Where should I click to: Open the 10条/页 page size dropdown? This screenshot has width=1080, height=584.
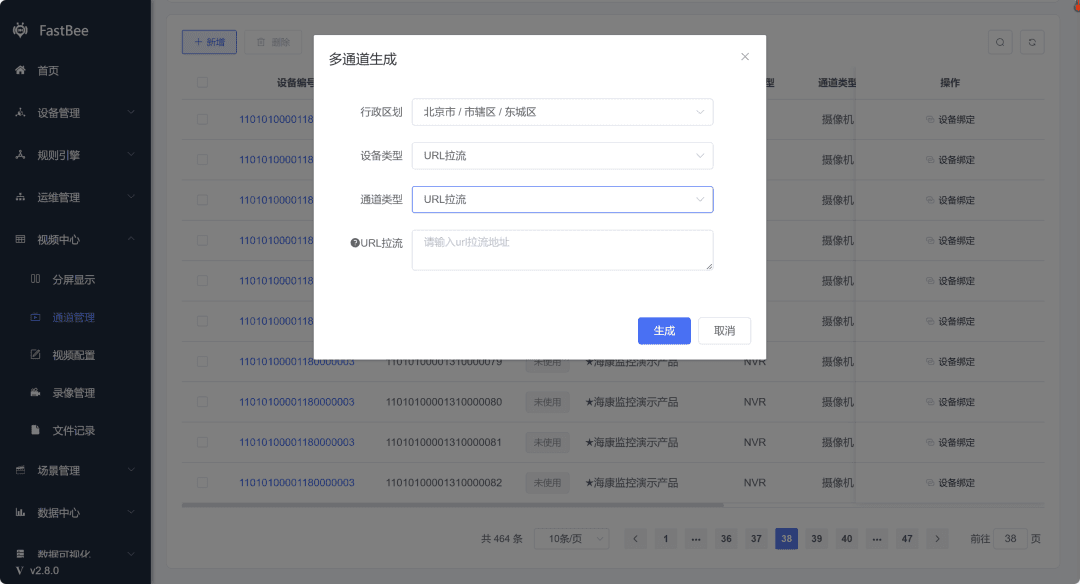[x=572, y=539]
